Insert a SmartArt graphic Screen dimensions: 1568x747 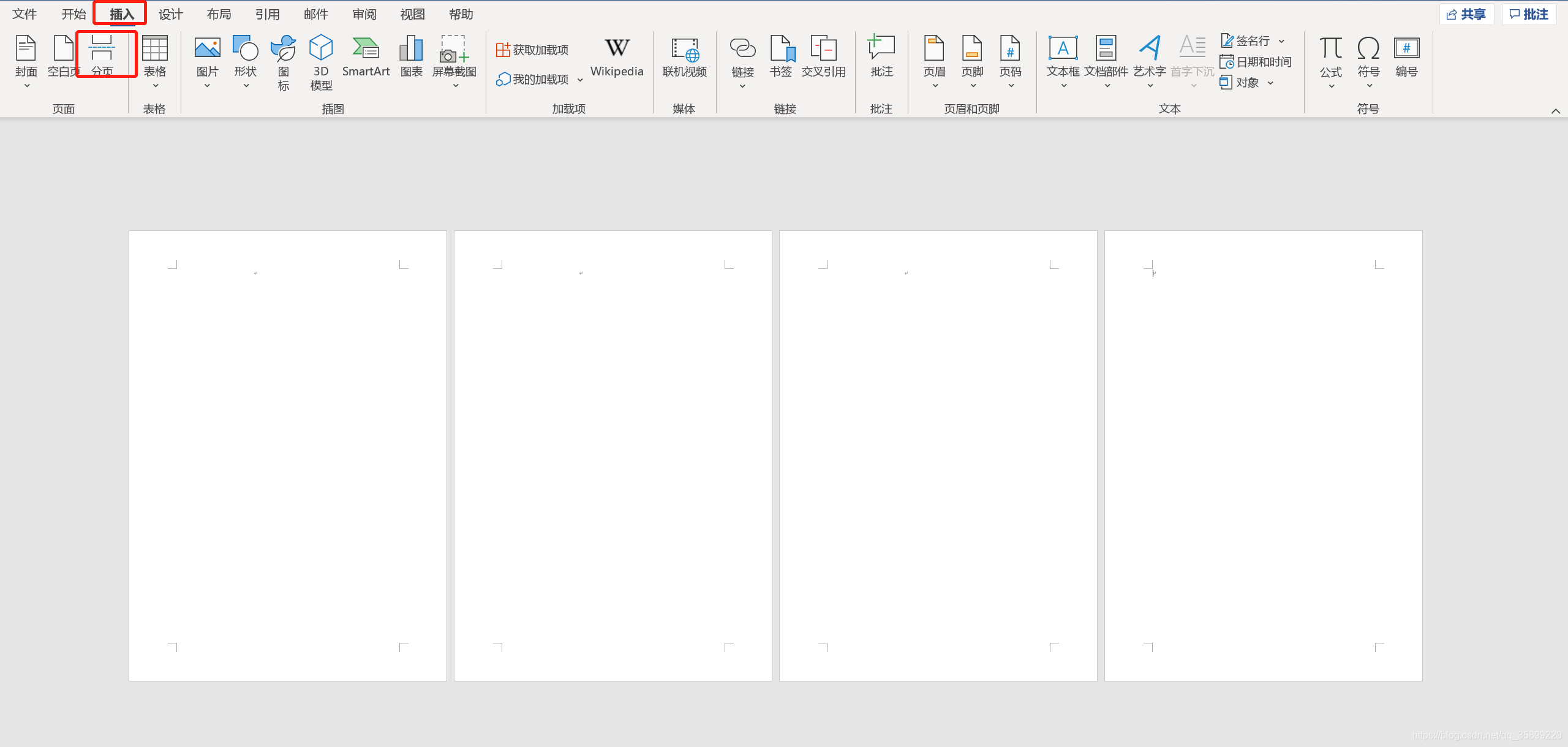(366, 55)
